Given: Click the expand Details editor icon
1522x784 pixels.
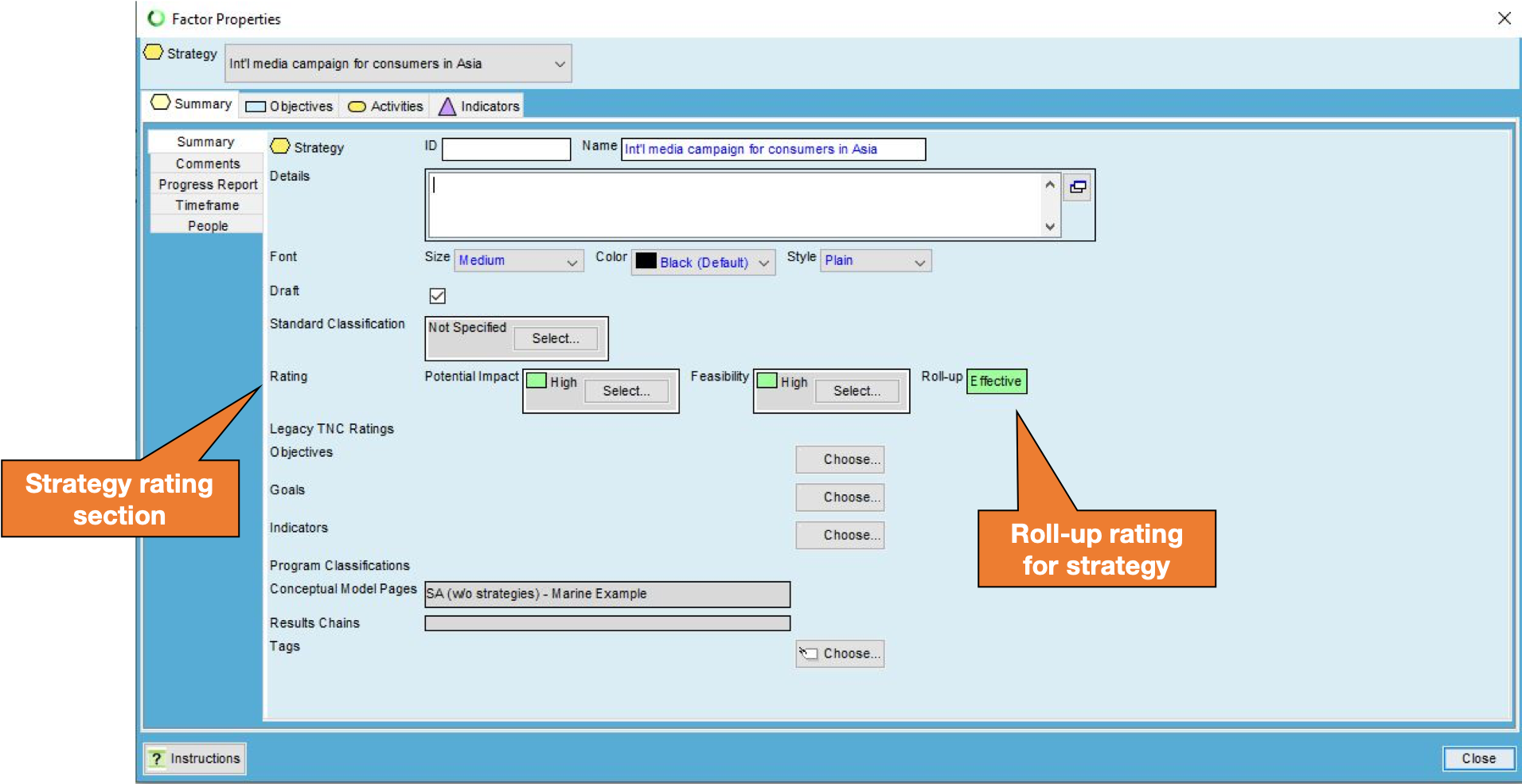Looking at the screenshot, I should (x=1077, y=187).
